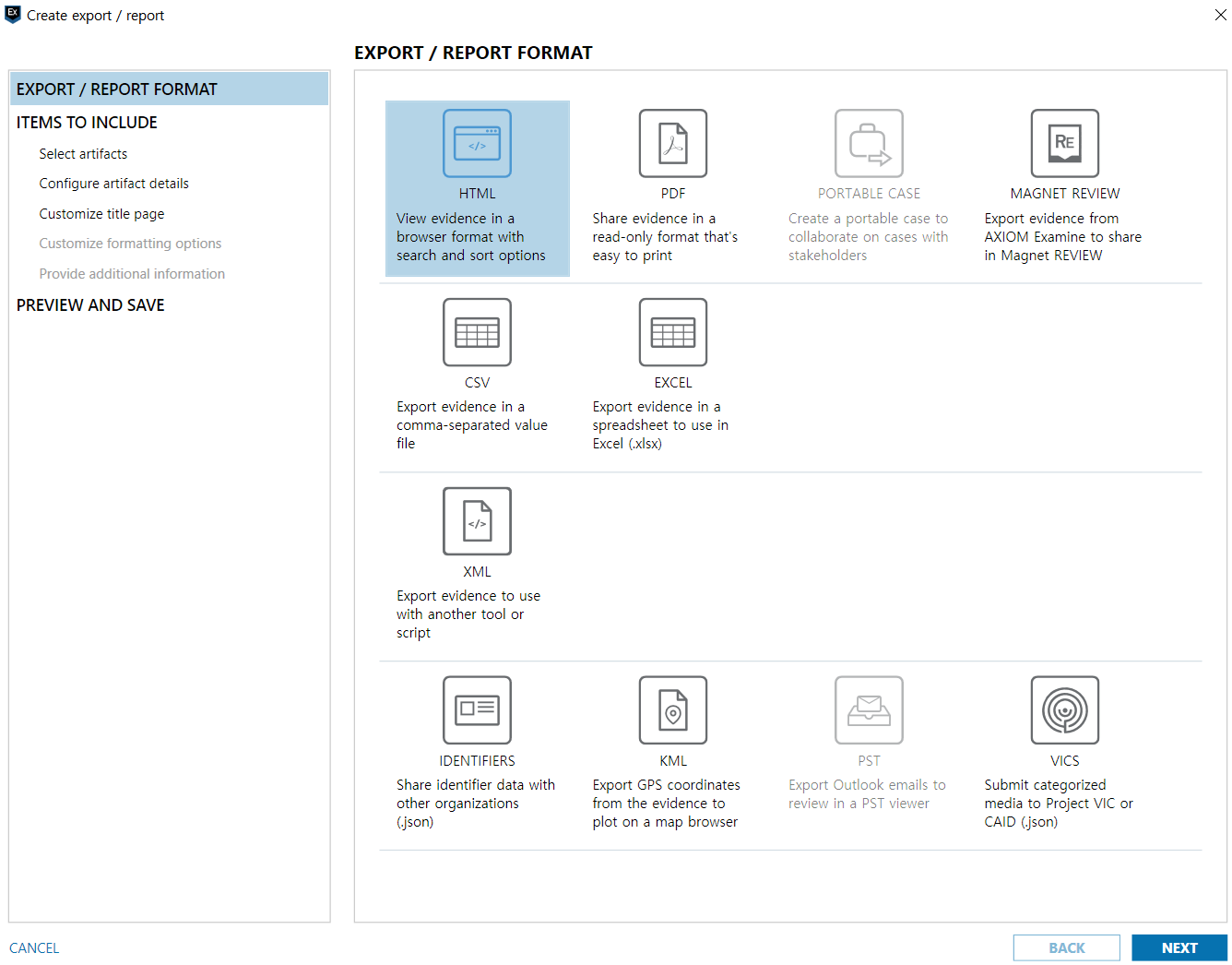The height and width of the screenshot is (965, 1232).
Task: Click the KML label text
Action: (673, 761)
